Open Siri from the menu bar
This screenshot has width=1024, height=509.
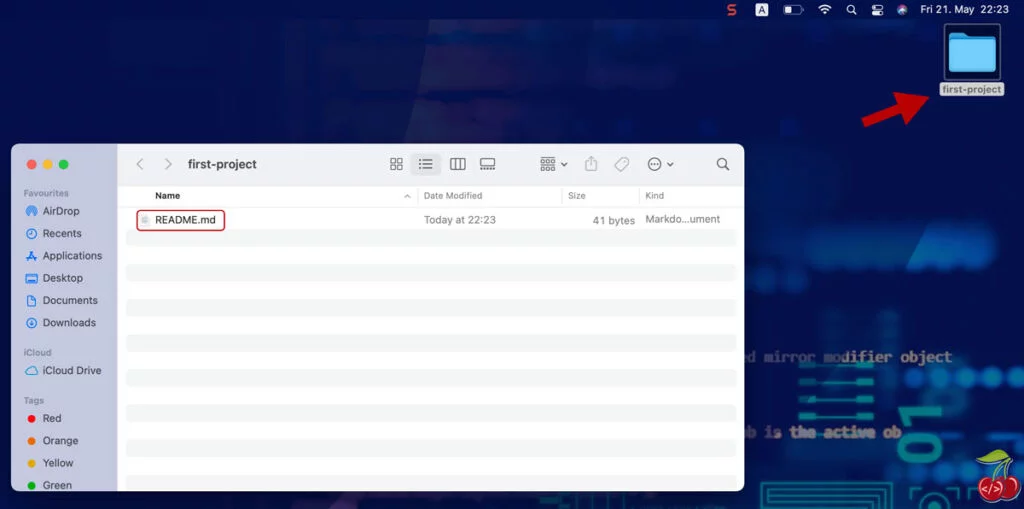pos(903,10)
